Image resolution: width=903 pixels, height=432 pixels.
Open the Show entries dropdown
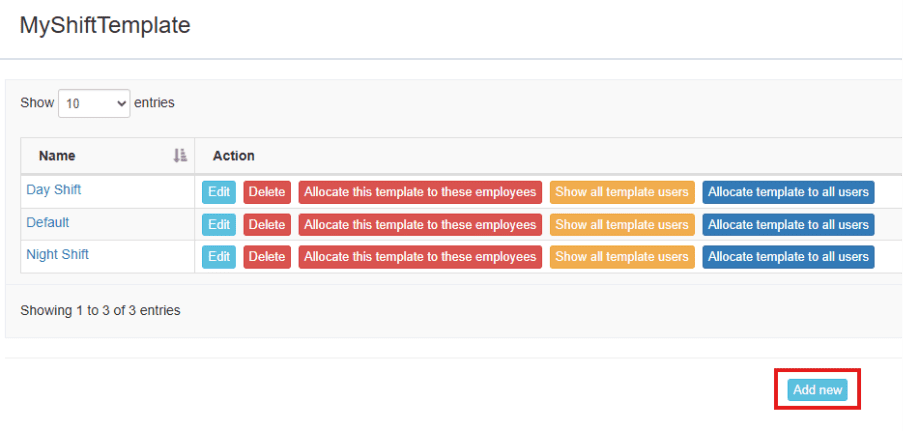click(x=94, y=103)
